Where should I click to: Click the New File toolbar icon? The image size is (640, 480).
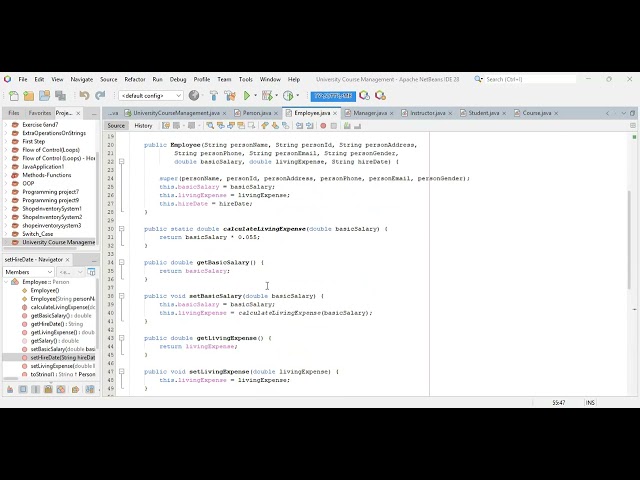coord(13,96)
